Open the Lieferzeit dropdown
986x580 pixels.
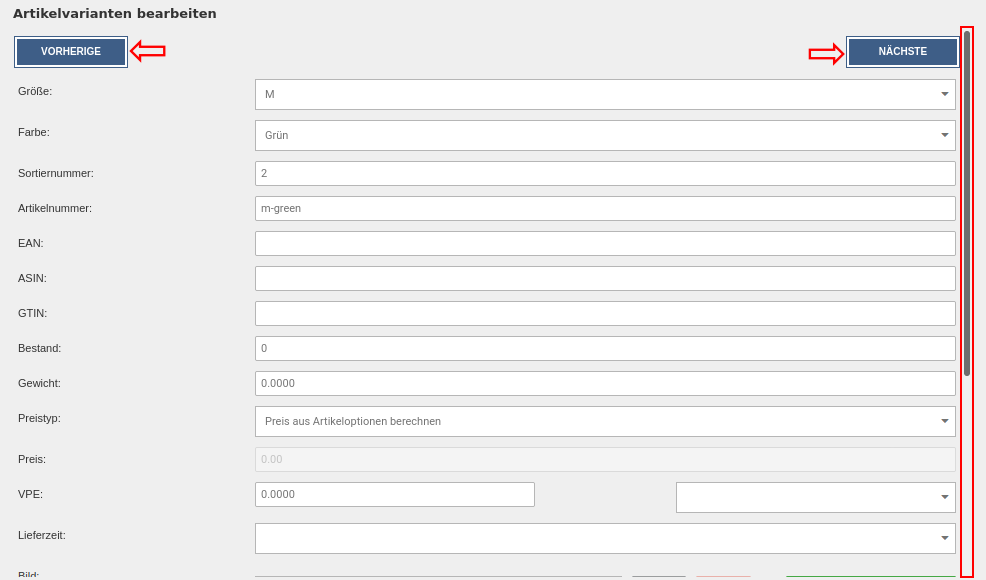(605, 539)
